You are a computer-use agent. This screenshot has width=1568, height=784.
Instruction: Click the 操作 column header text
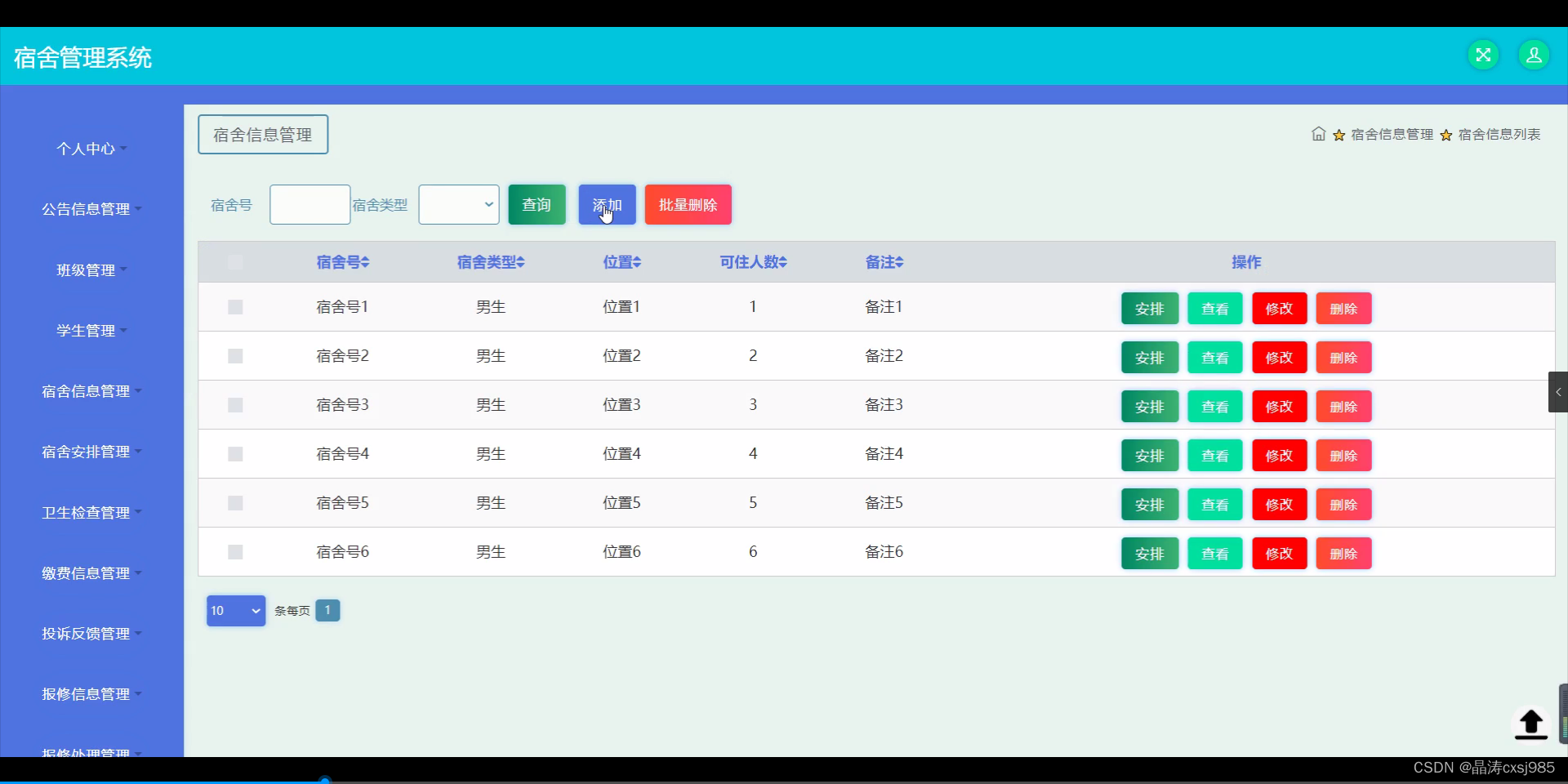[x=1246, y=262]
